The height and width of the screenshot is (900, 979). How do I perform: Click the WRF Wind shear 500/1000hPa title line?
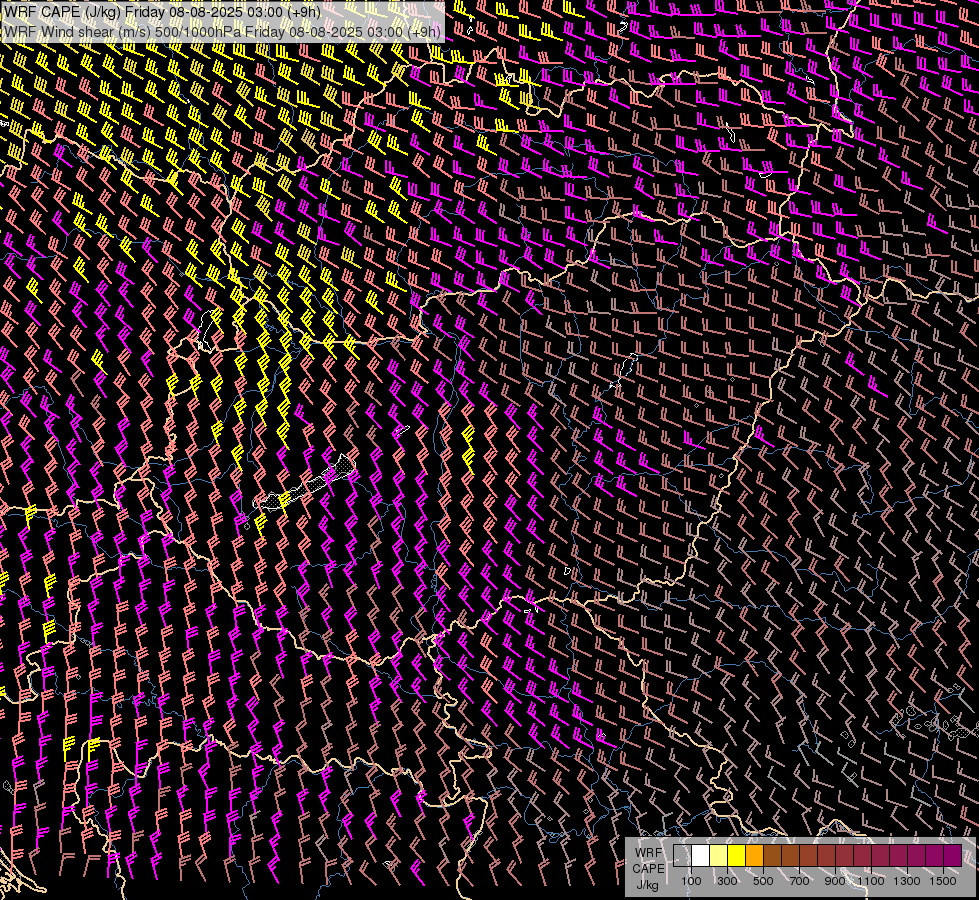(x=222, y=32)
